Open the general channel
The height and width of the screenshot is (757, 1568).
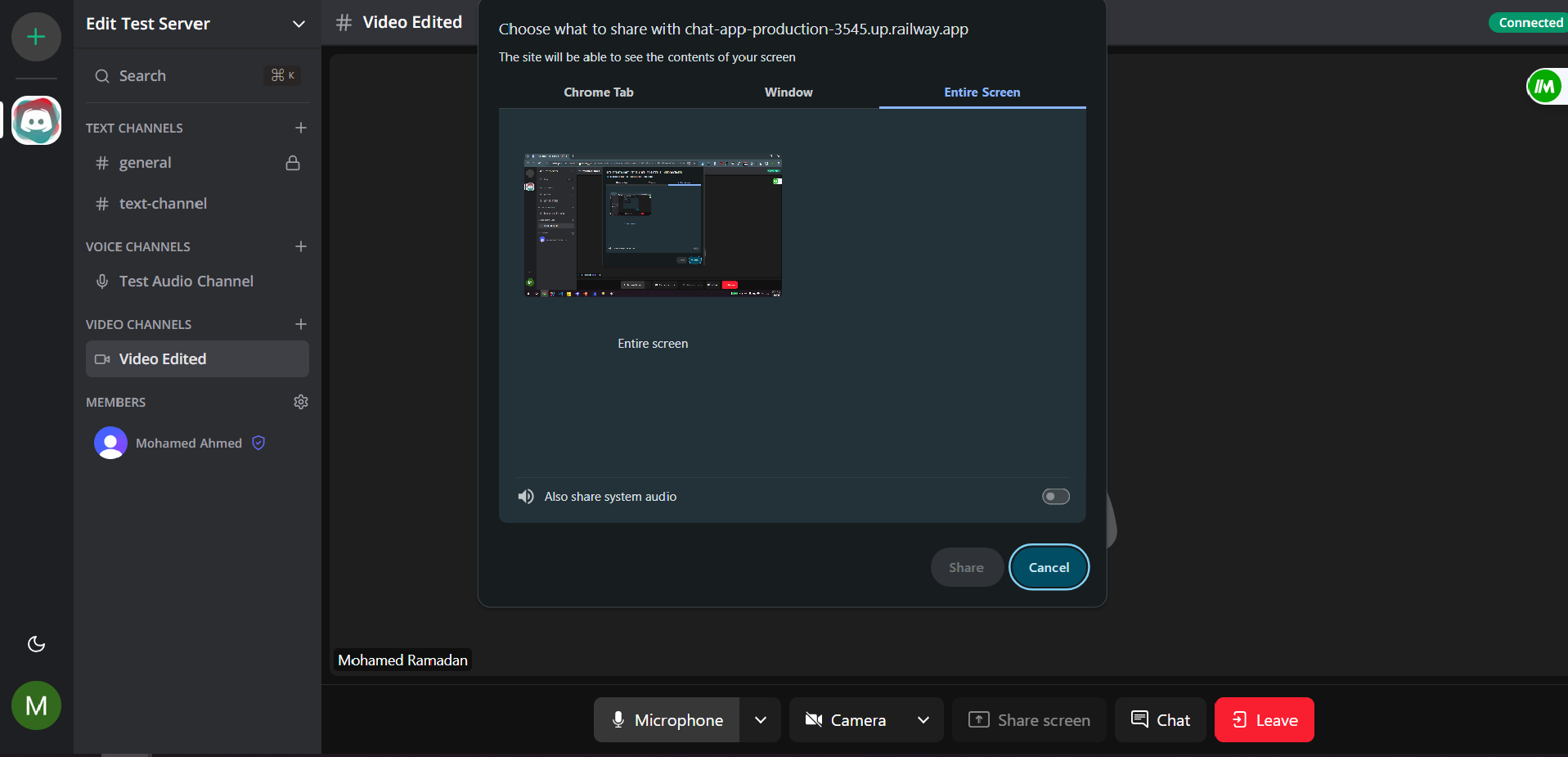click(x=197, y=163)
